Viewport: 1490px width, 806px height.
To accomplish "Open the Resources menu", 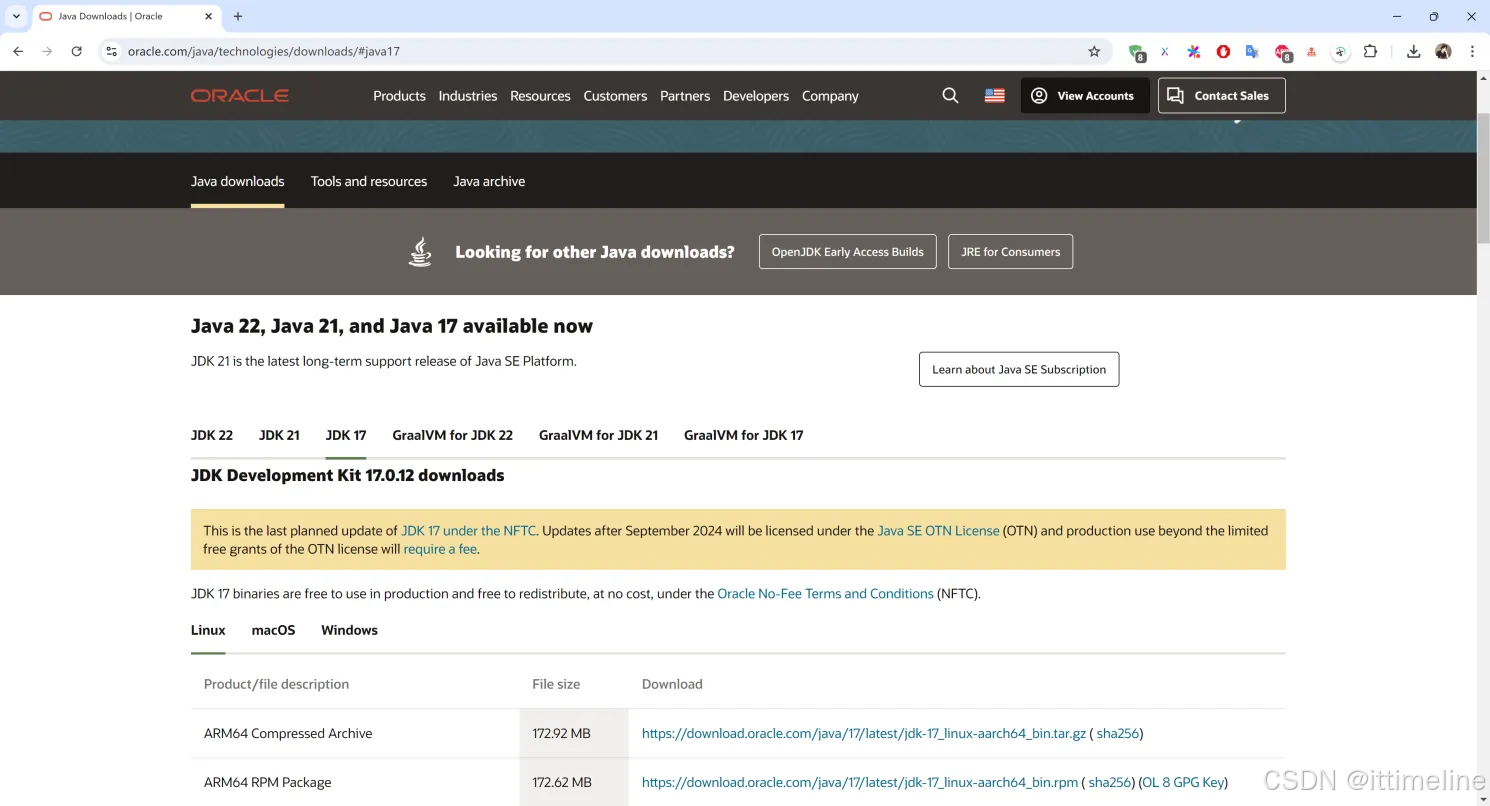I will (540, 96).
